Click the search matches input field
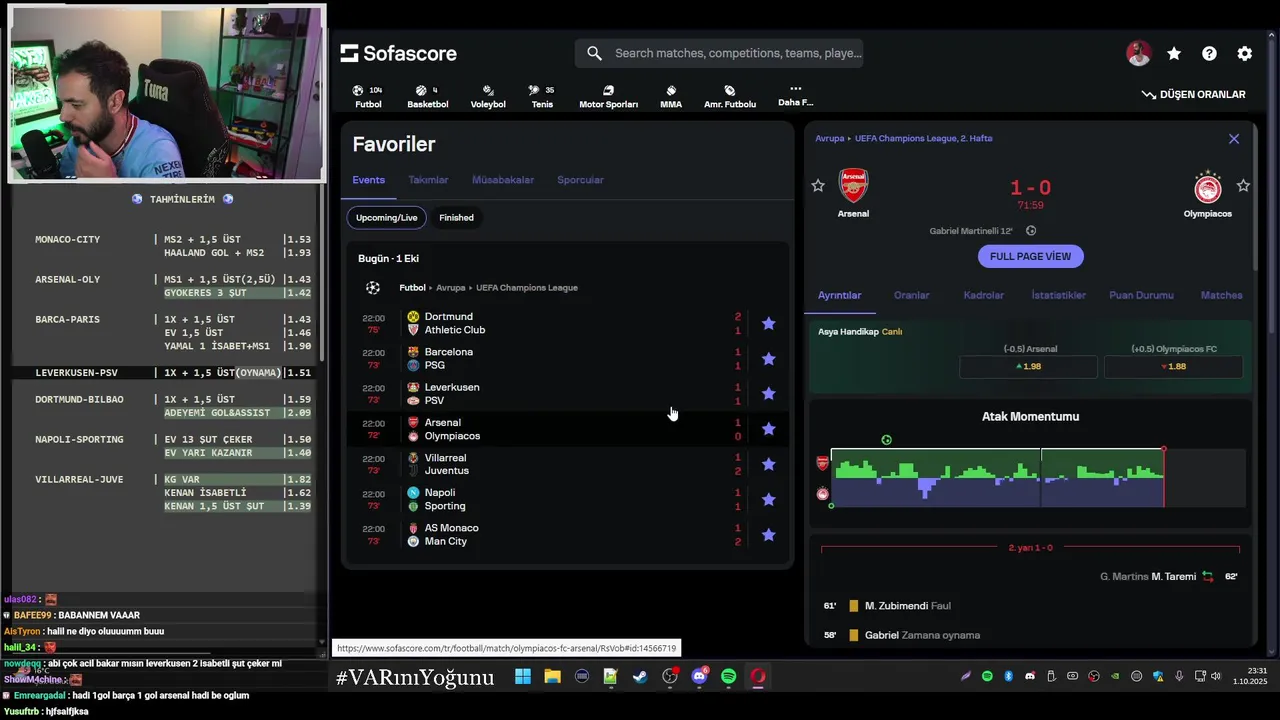1280x720 pixels. (x=719, y=53)
